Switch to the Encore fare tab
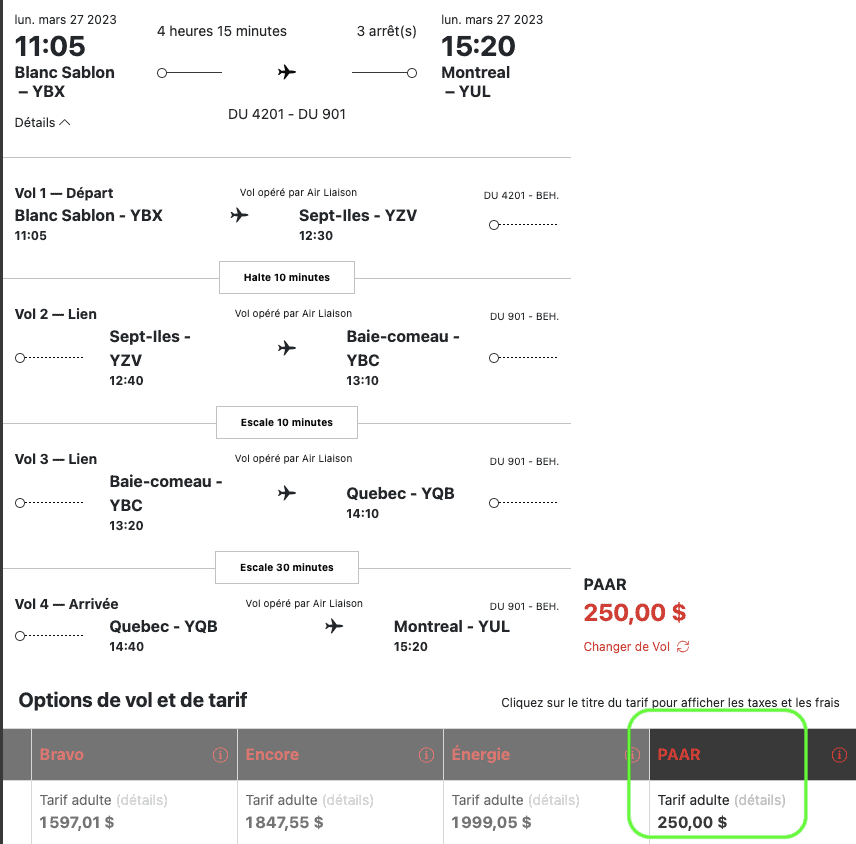Viewport: 856px width, 844px height. click(x=272, y=755)
